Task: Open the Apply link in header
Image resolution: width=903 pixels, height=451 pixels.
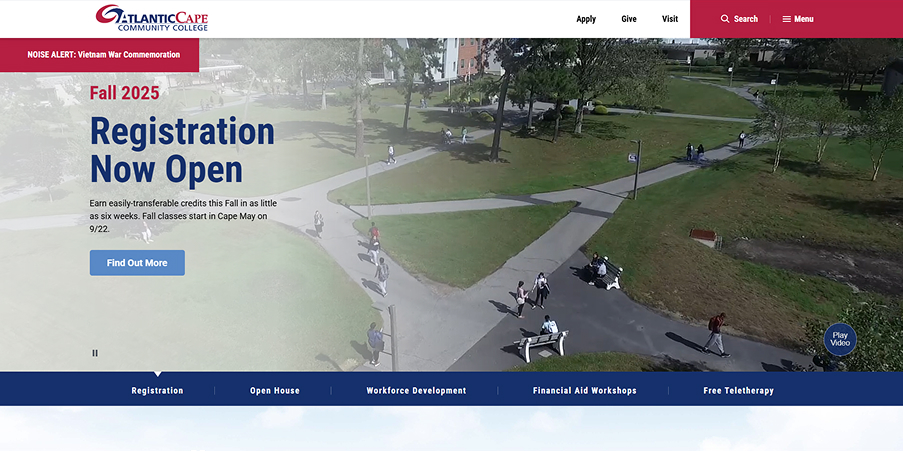Action: coord(586,19)
